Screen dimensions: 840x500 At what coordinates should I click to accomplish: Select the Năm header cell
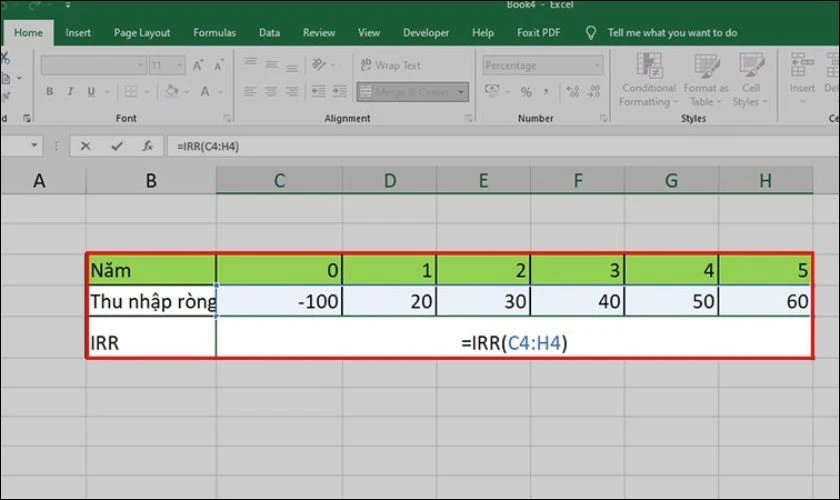[151, 270]
